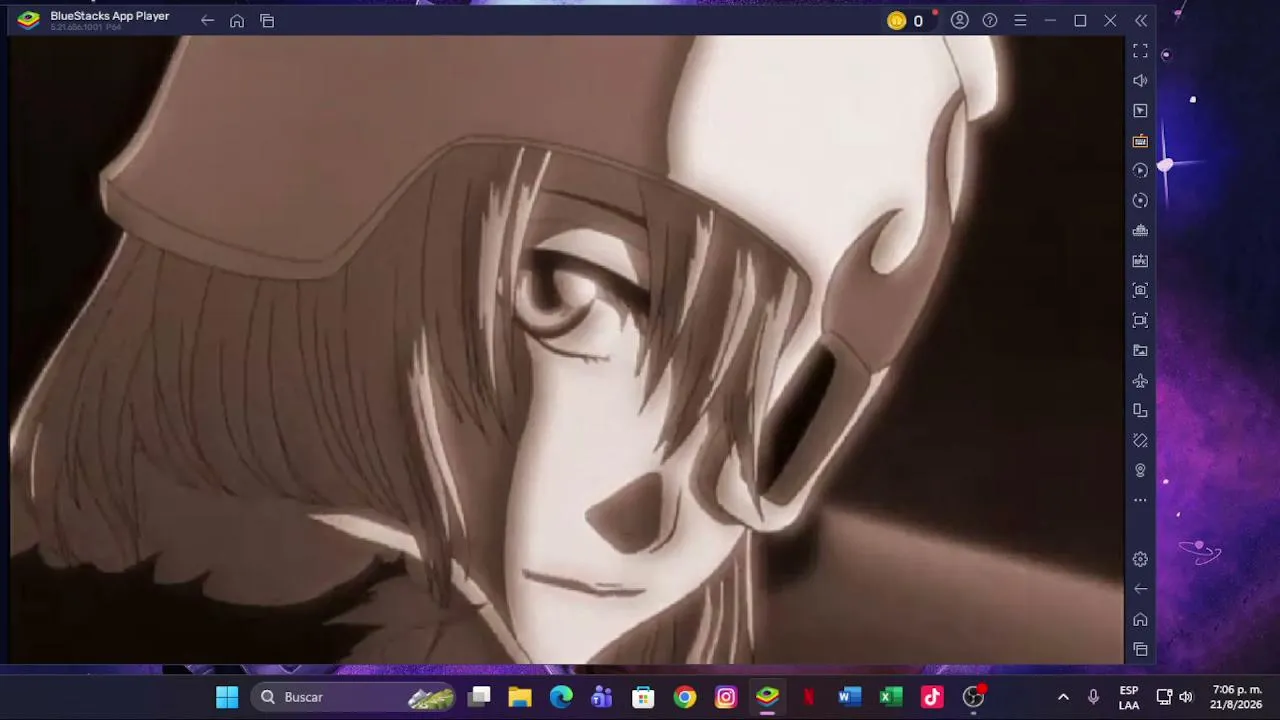1280x720 pixels.
Task: Open the BlueStacks account profile
Action: [960, 20]
